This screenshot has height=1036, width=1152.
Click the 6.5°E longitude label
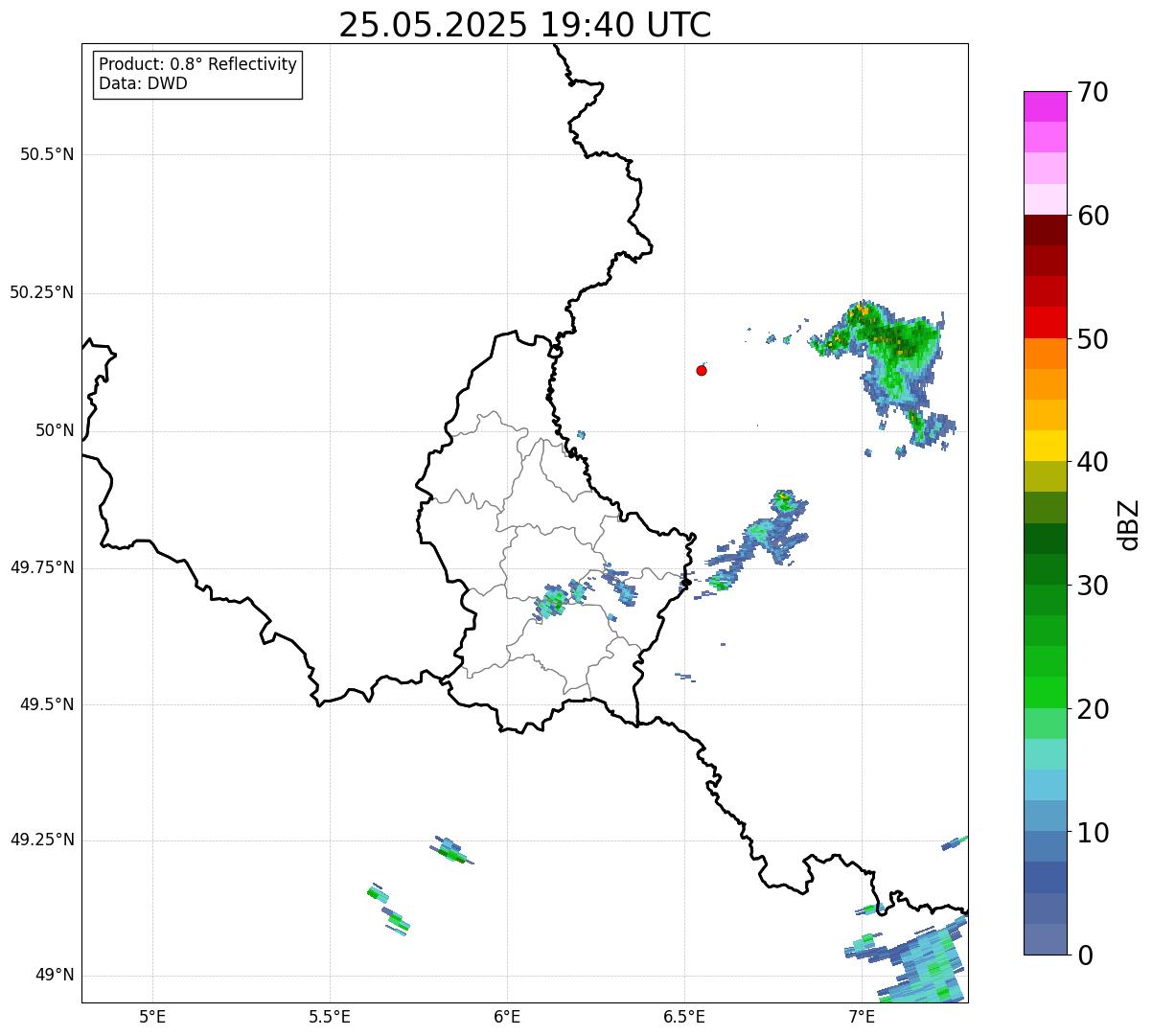[684, 1016]
